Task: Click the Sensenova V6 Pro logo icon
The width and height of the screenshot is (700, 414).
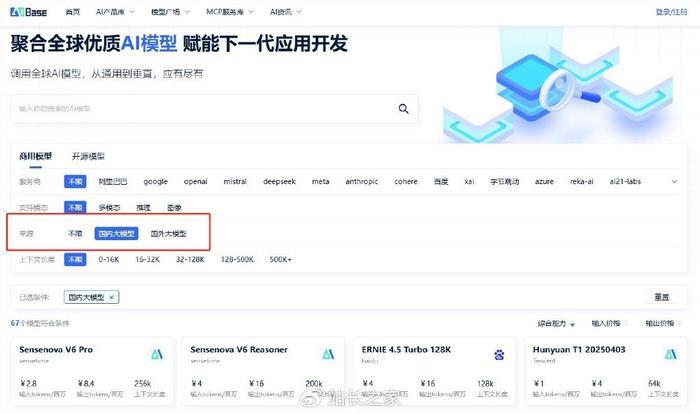Action: [x=157, y=354]
